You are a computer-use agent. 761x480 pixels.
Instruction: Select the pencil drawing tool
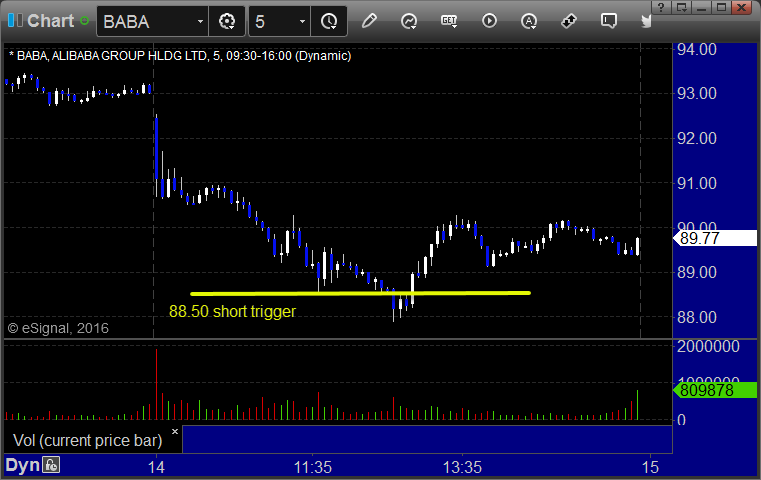click(x=369, y=21)
